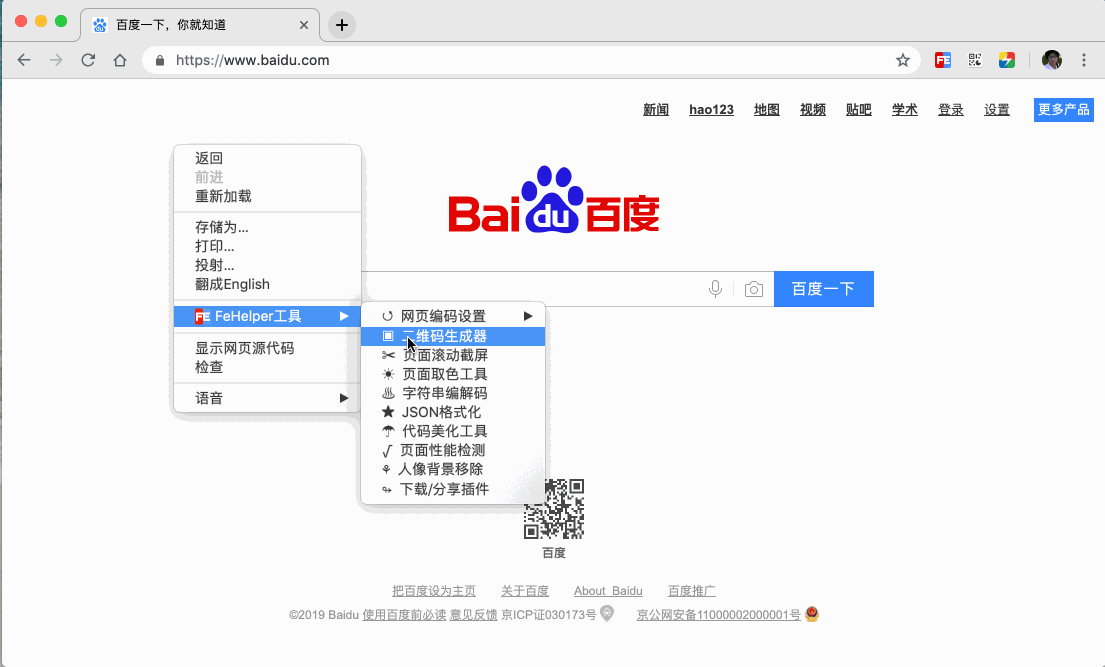This screenshot has width=1105, height=667.
Task: Click the 使用百度前必读 link
Action: tap(404, 615)
